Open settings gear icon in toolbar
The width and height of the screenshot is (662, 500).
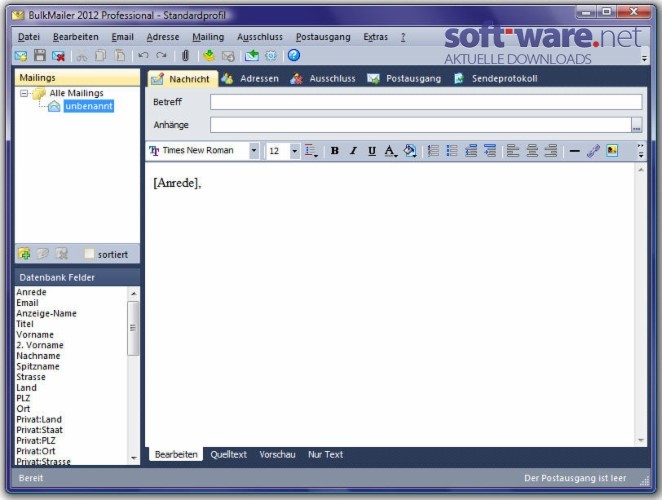(271, 55)
